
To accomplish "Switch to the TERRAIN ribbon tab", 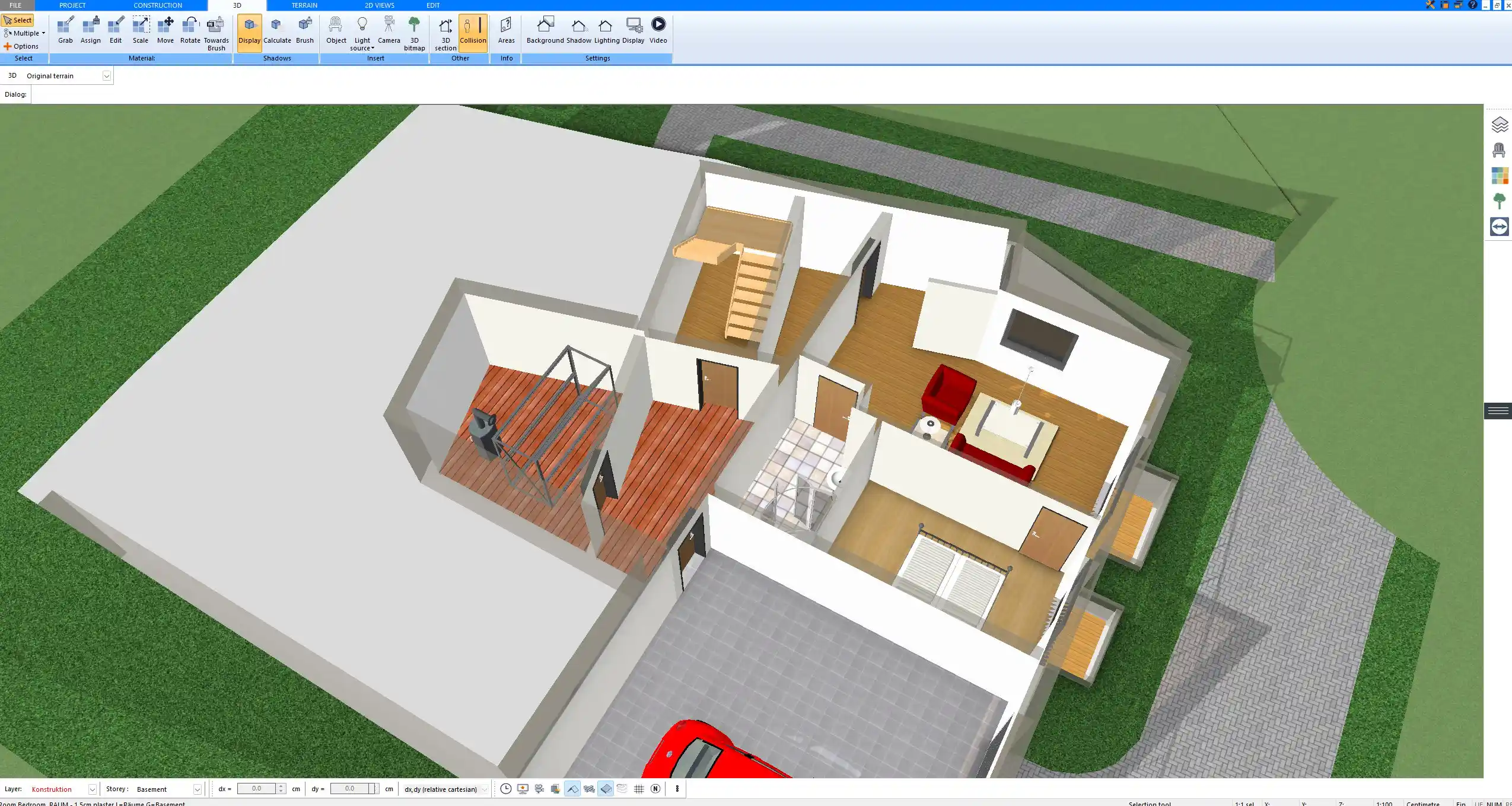I will 304,5.
